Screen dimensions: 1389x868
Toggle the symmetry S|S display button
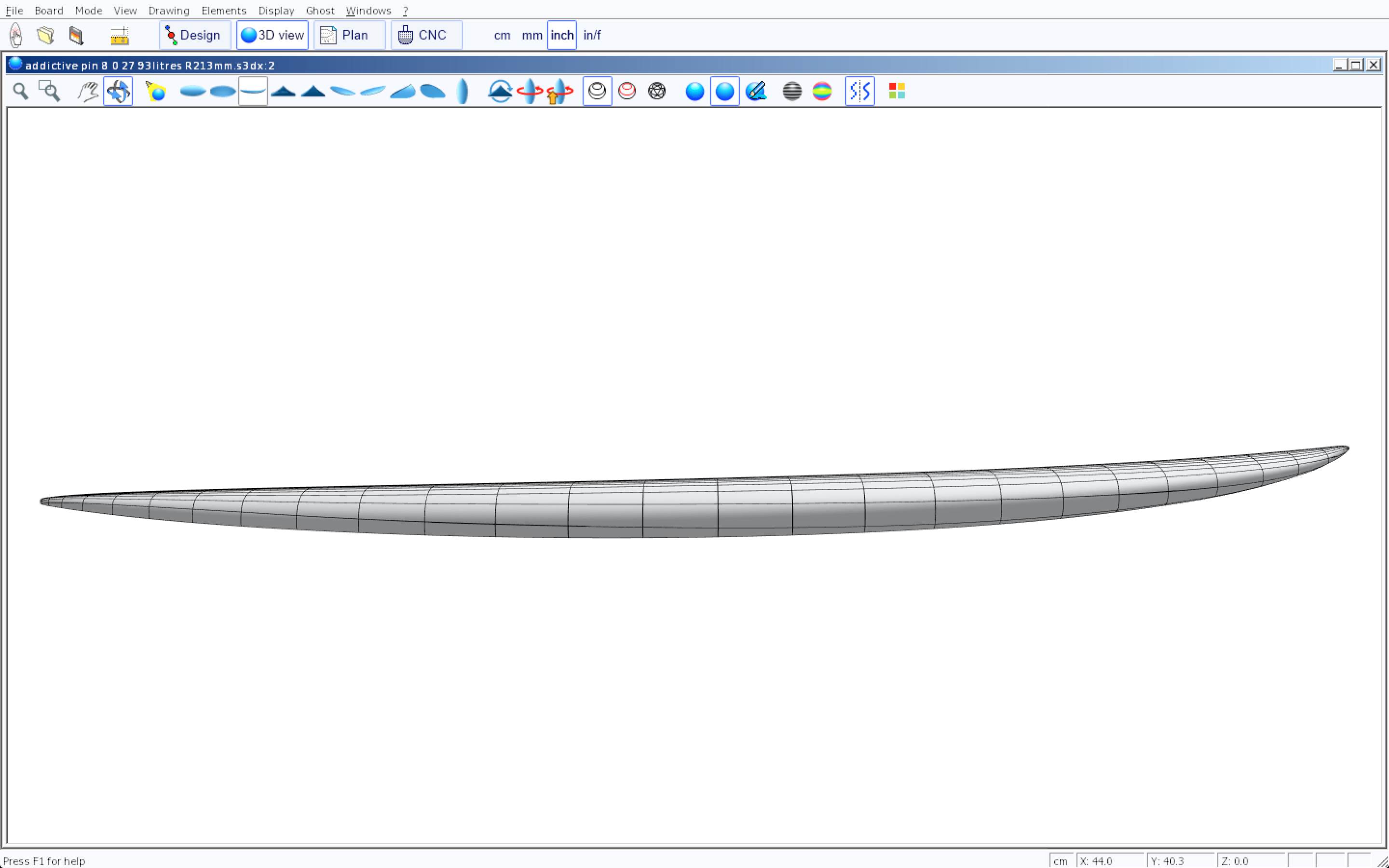coord(859,91)
